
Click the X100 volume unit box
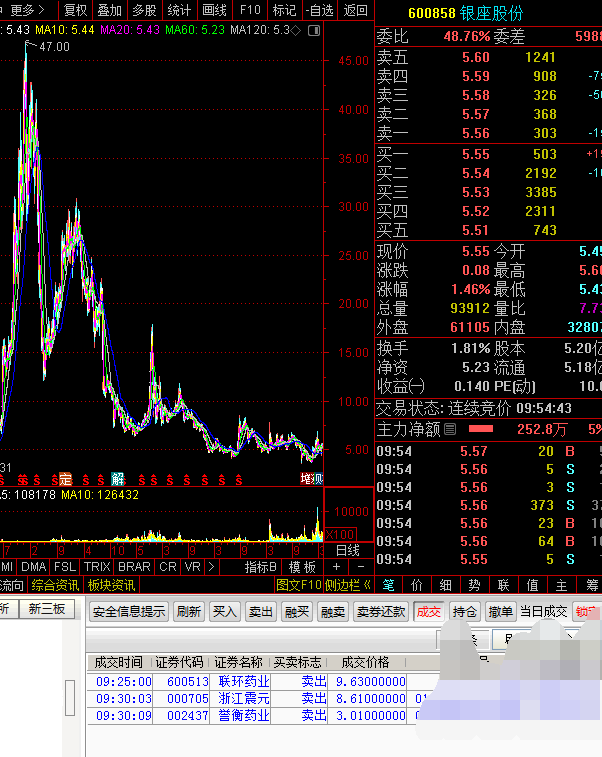click(341, 534)
